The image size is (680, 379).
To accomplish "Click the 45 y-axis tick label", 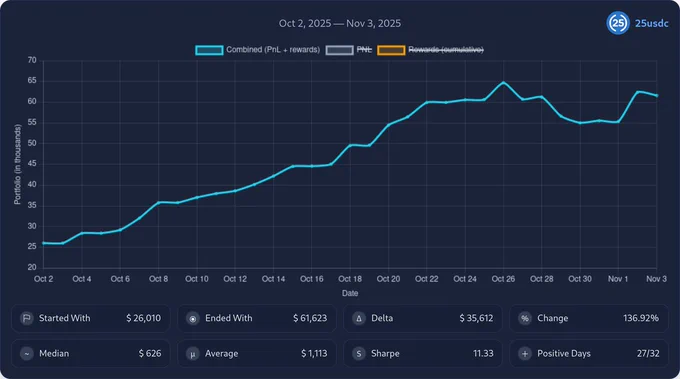I will (32, 164).
